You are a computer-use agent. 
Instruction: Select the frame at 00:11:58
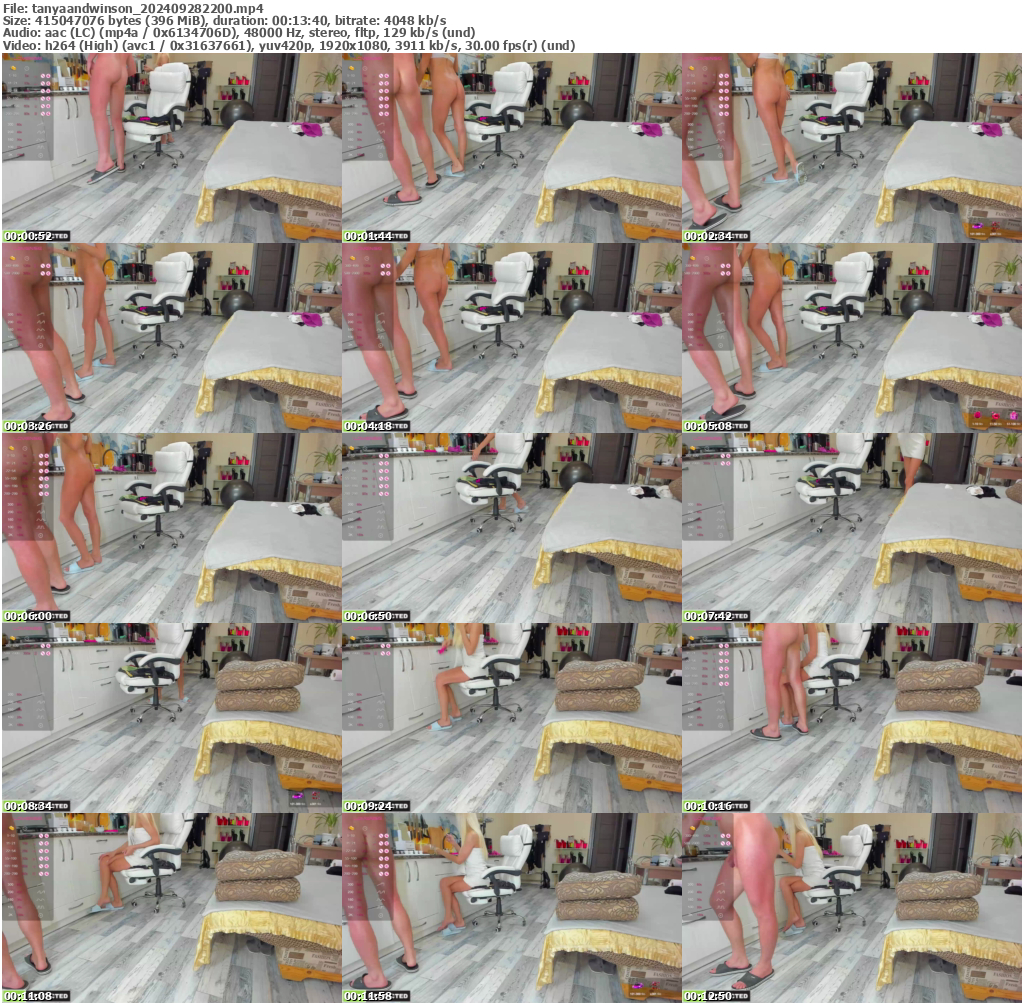tap(512, 908)
